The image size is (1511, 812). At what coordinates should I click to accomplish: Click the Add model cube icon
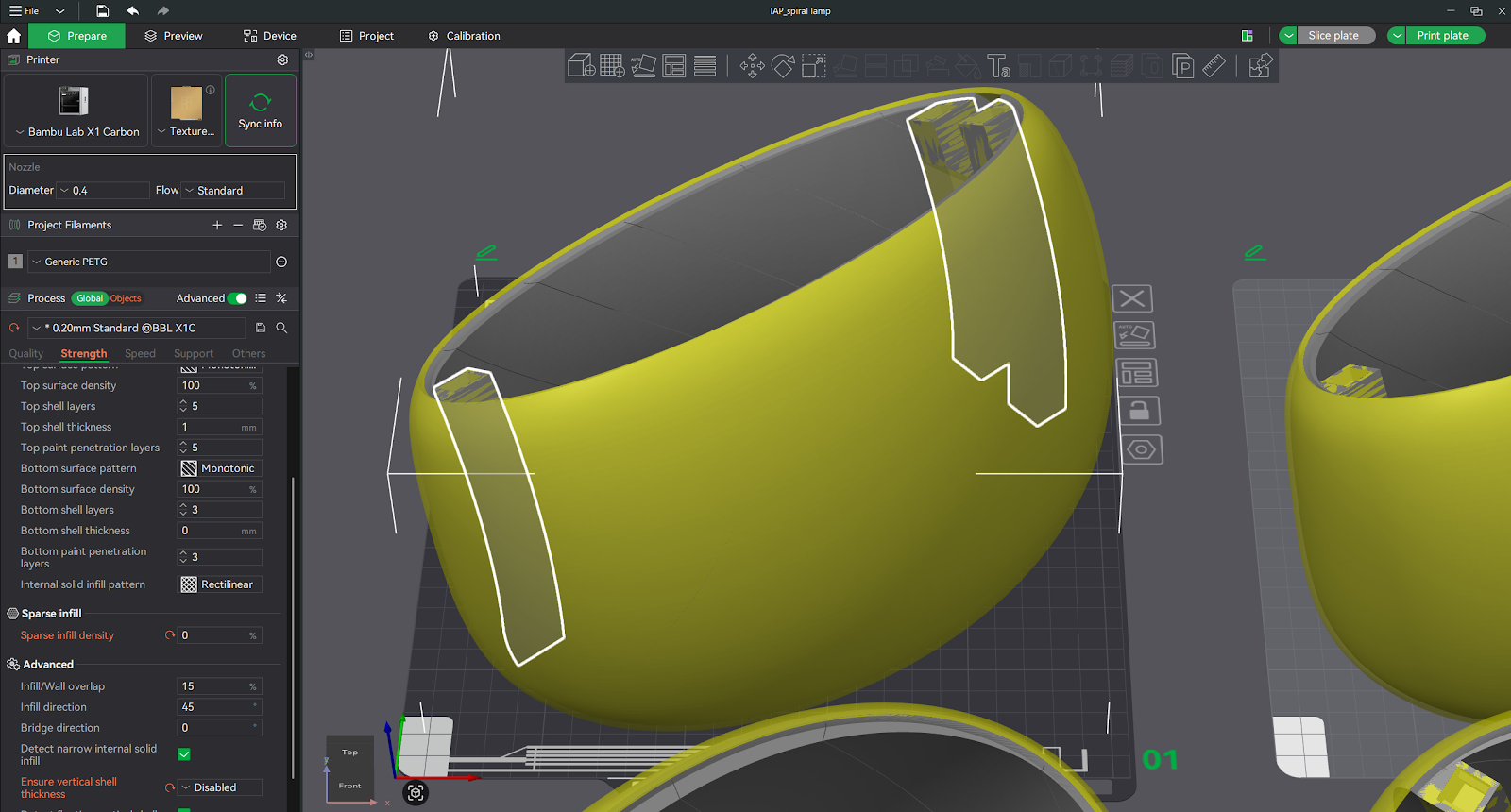click(x=581, y=66)
